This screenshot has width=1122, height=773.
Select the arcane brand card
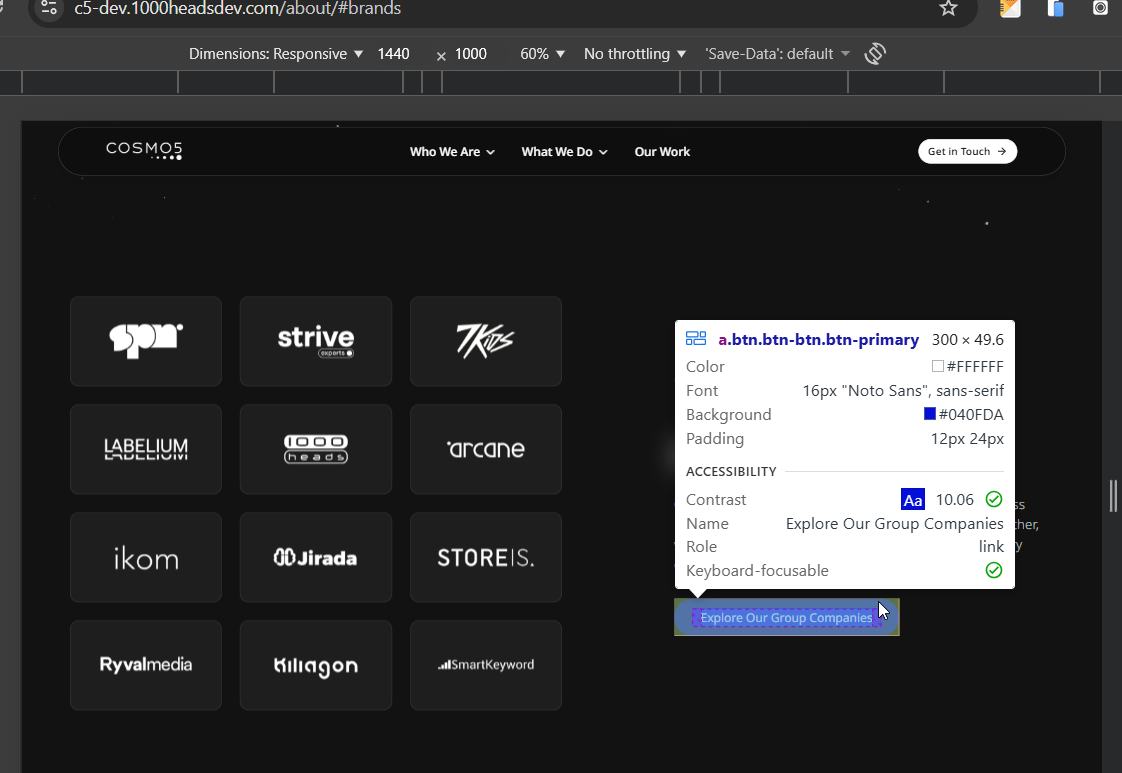pos(486,449)
